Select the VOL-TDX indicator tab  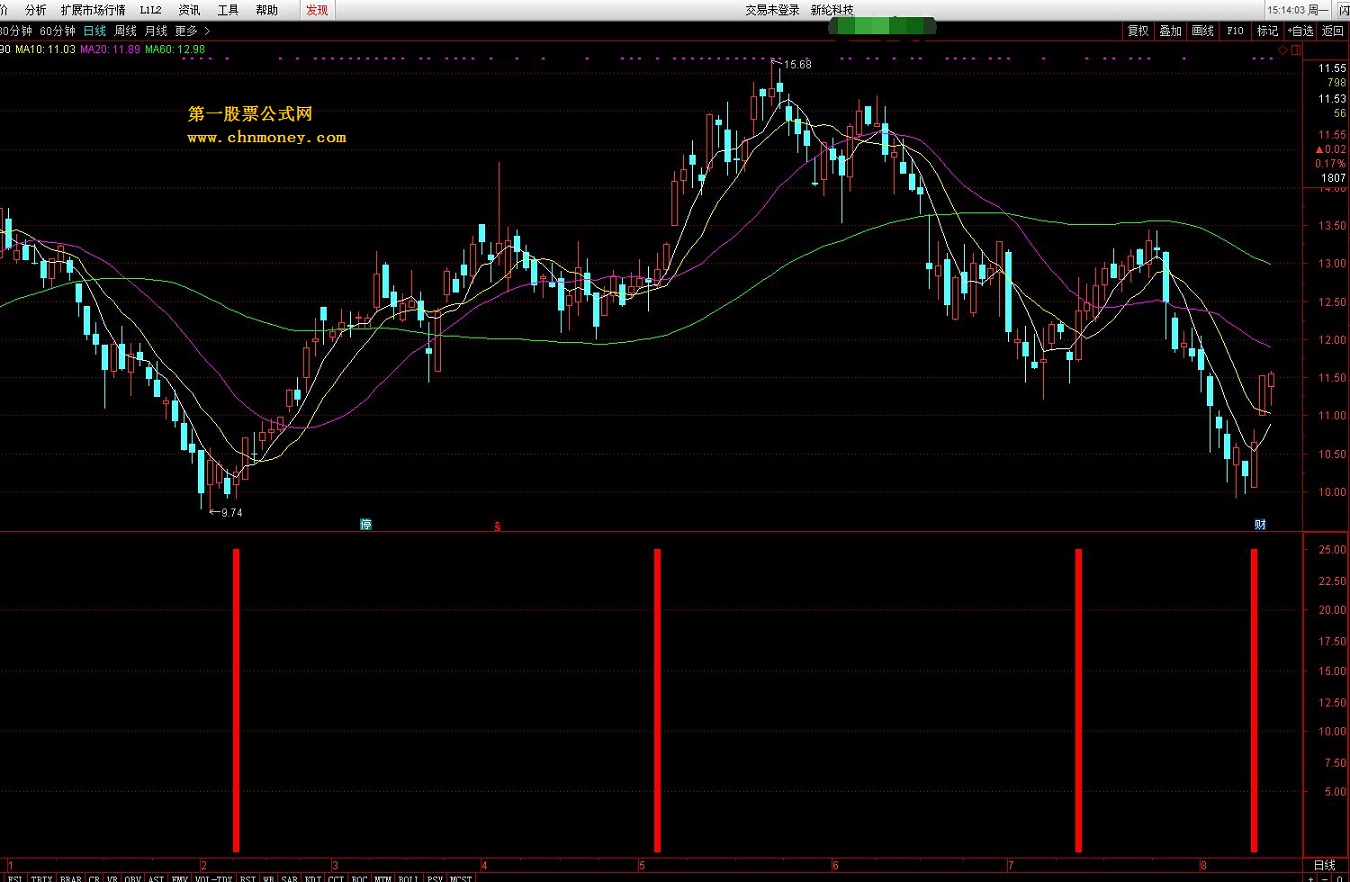(213, 877)
